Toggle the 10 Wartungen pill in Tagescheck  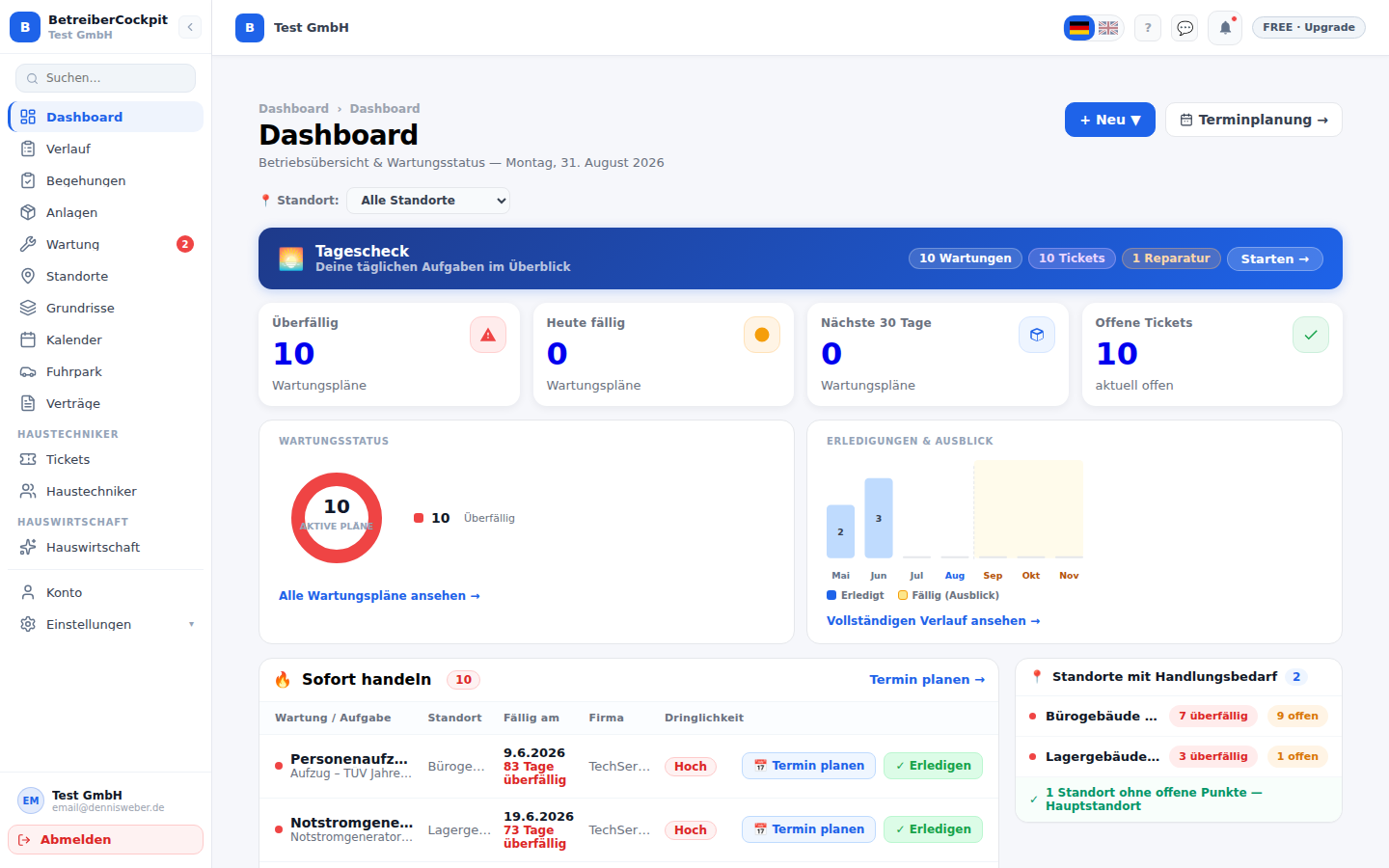(966, 258)
